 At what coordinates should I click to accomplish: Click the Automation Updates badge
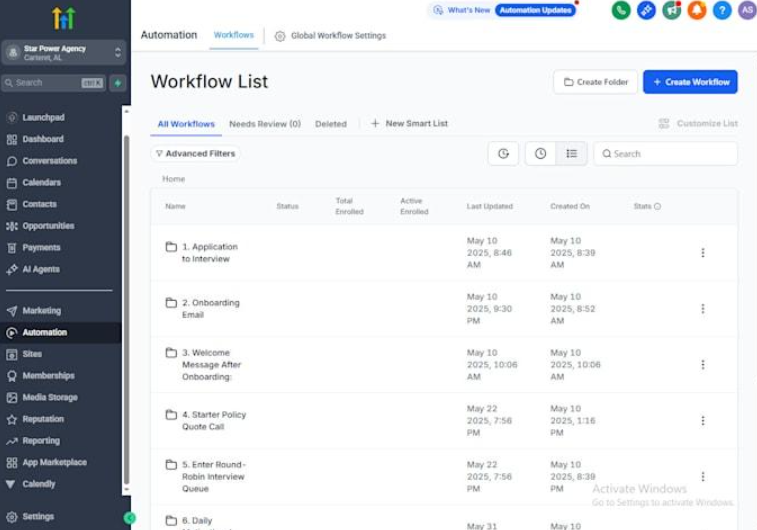tap(535, 10)
